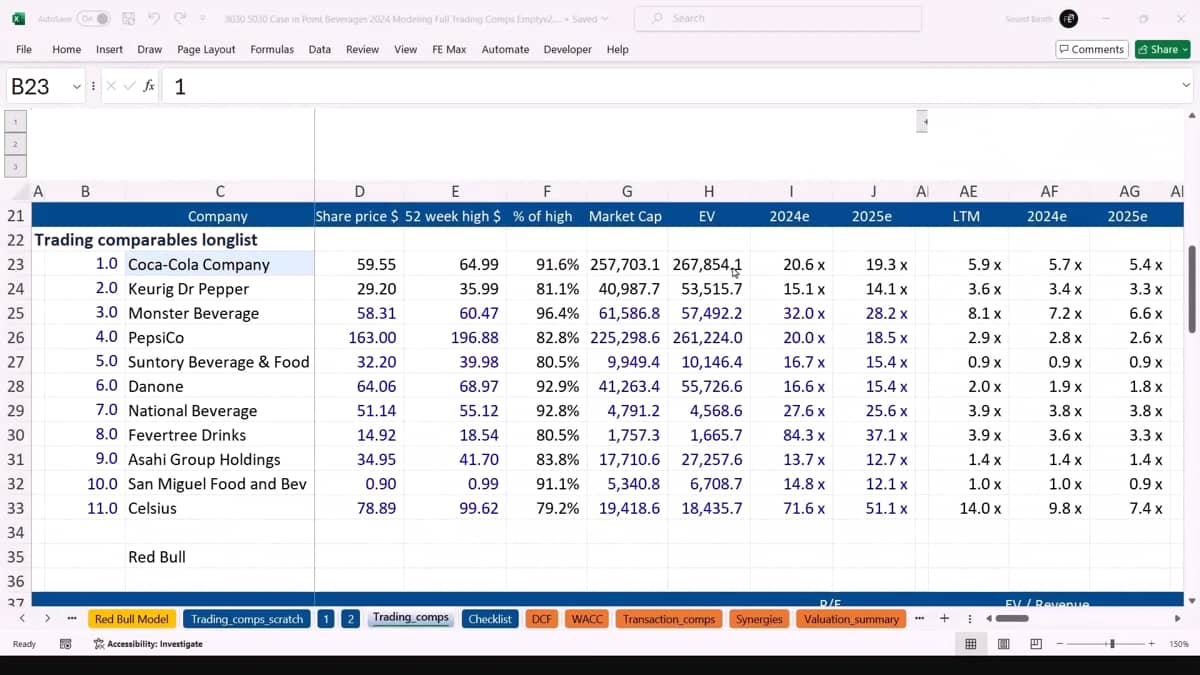Select row 23 header
The height and width of the screenshot is (675, 1200).
[x=15, y=264]
